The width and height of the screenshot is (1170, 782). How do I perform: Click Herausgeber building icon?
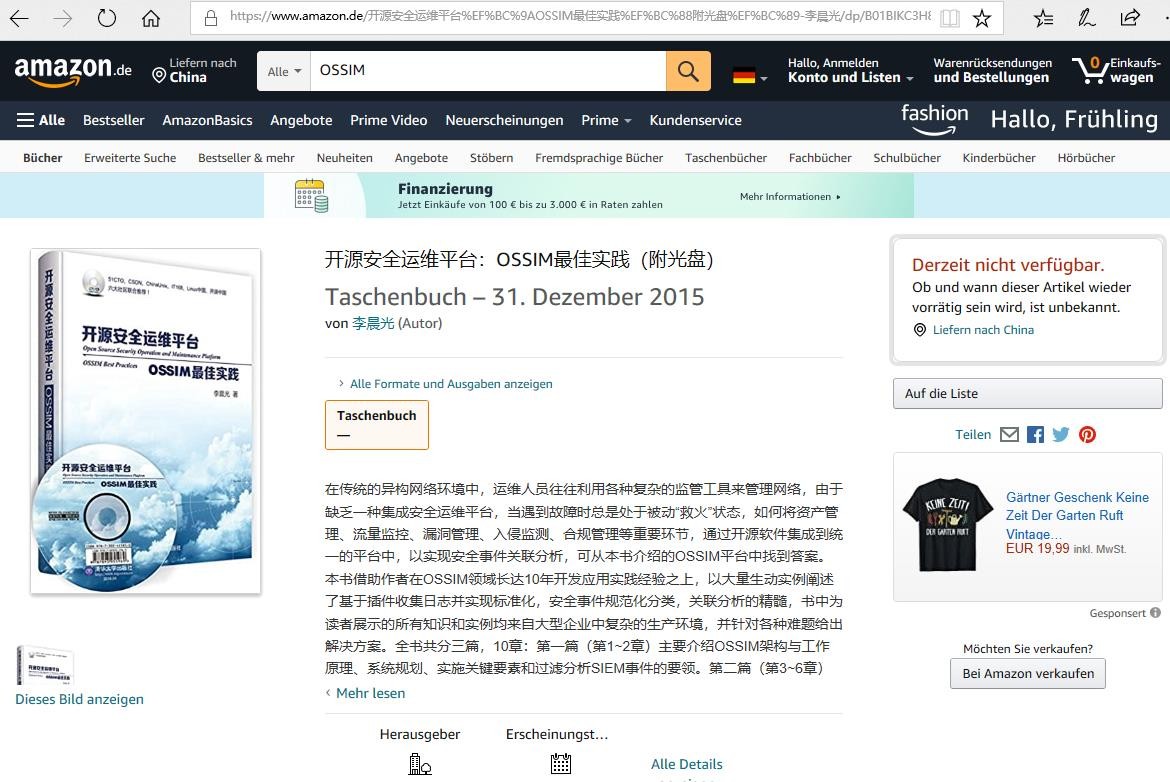(420, 764)
